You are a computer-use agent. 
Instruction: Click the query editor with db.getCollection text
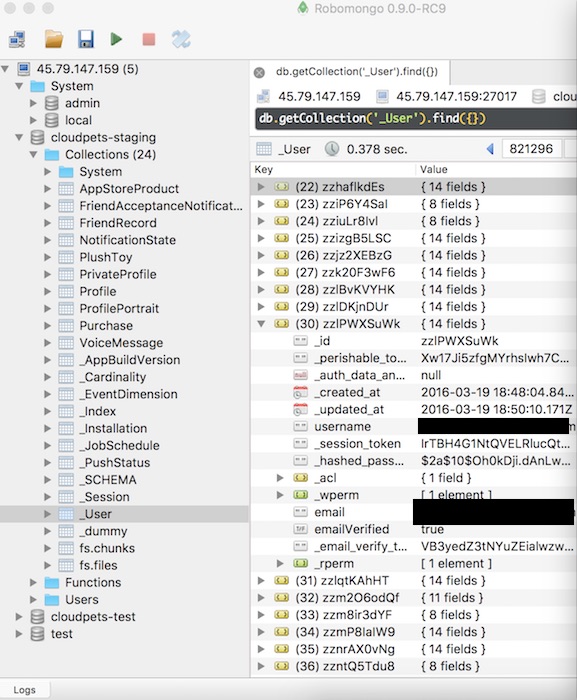(x=416, y=119)
